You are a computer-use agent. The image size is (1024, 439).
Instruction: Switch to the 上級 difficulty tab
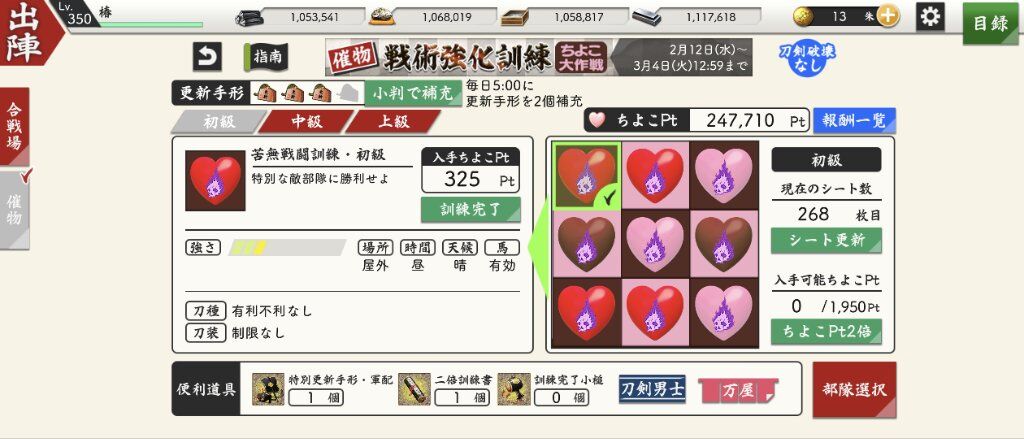tap(393, 122)
